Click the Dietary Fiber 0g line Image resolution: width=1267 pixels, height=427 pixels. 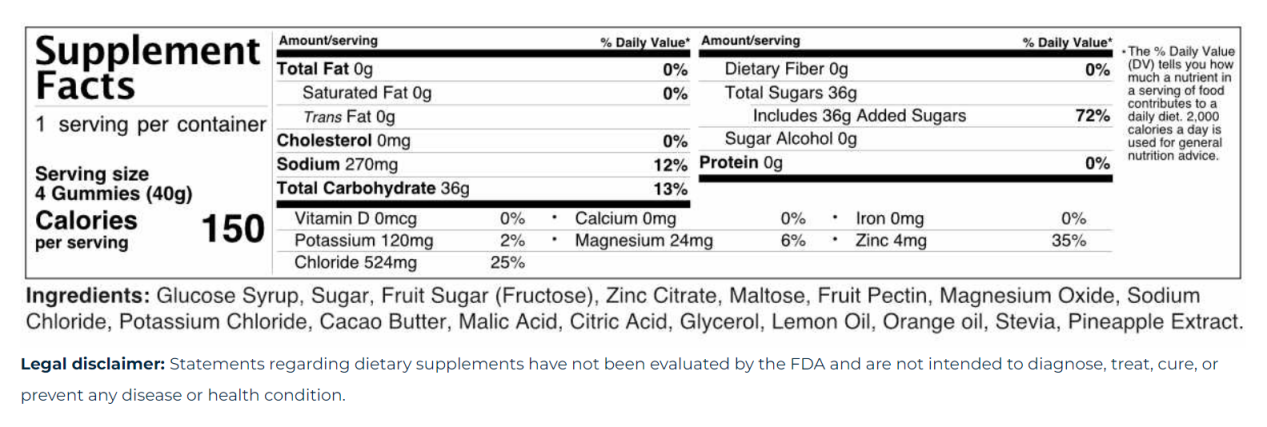(786, 69)
